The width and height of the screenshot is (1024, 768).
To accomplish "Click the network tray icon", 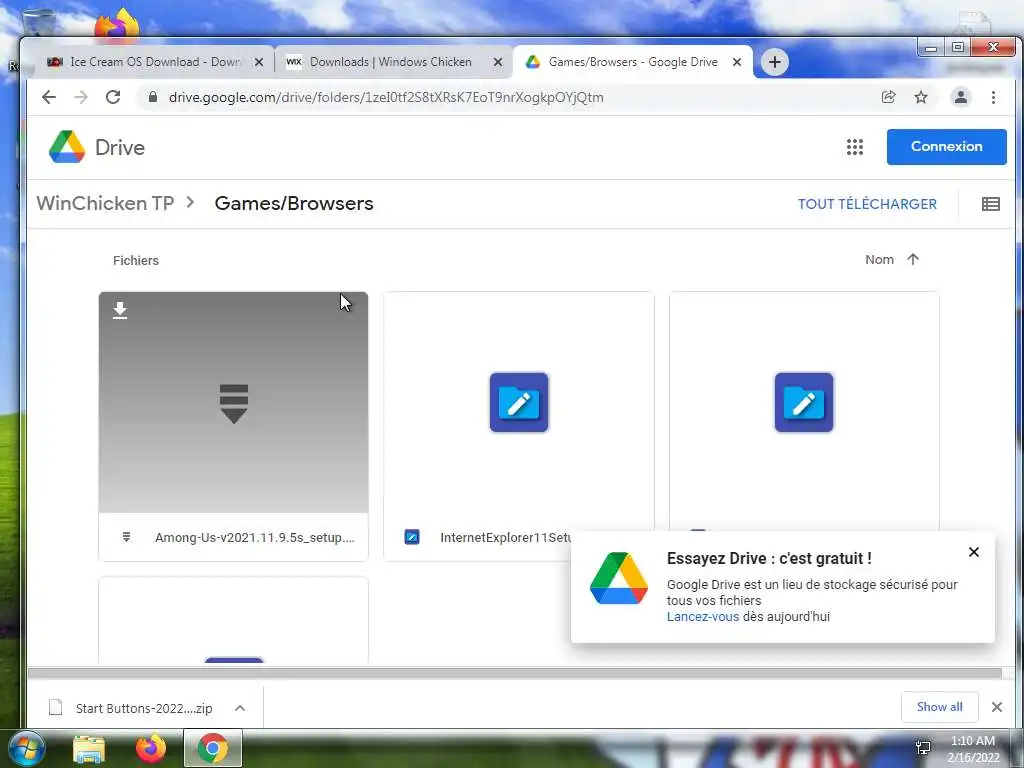I will 923,748.
